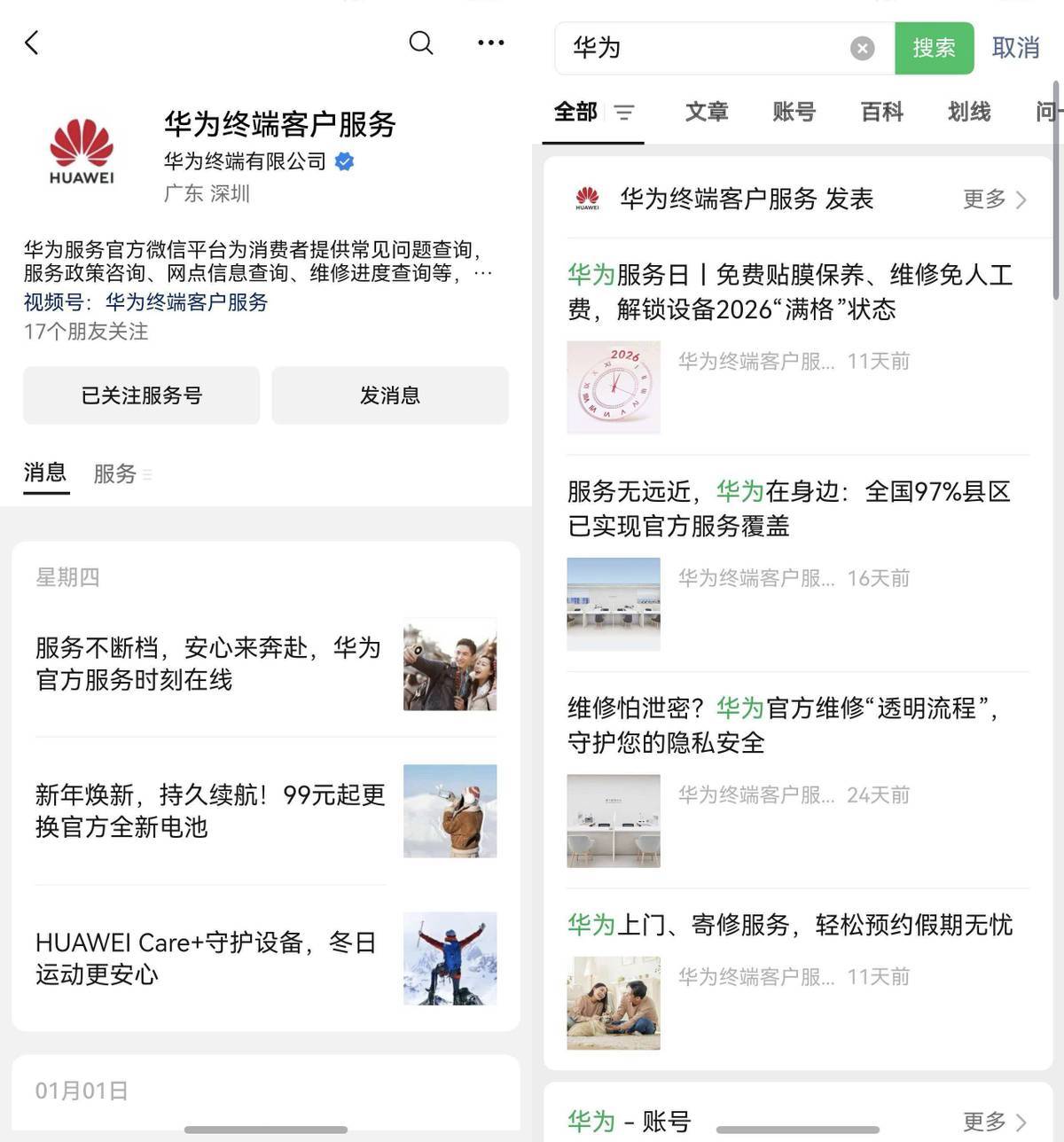Screen dimensions: 1064x1142
Task: Tap the 发消息 button
Action: 390,395
